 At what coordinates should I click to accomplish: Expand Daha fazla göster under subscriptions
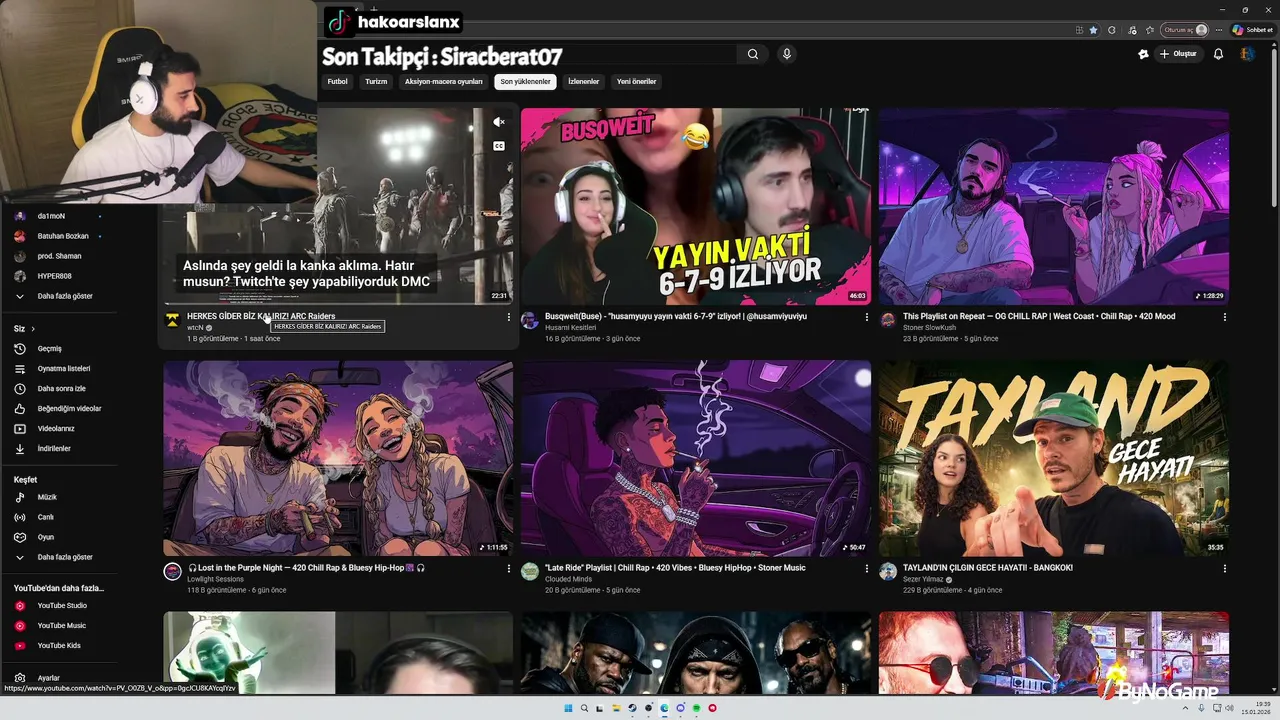pos(60,297)
